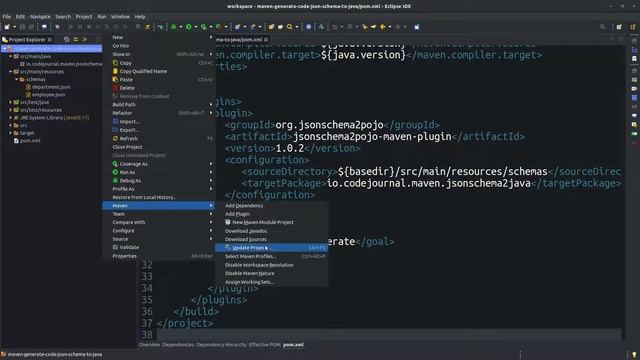The image size is (640, 360).
Task: Click the Open Type toolbar icon
Action: click(x=271, y=27)
